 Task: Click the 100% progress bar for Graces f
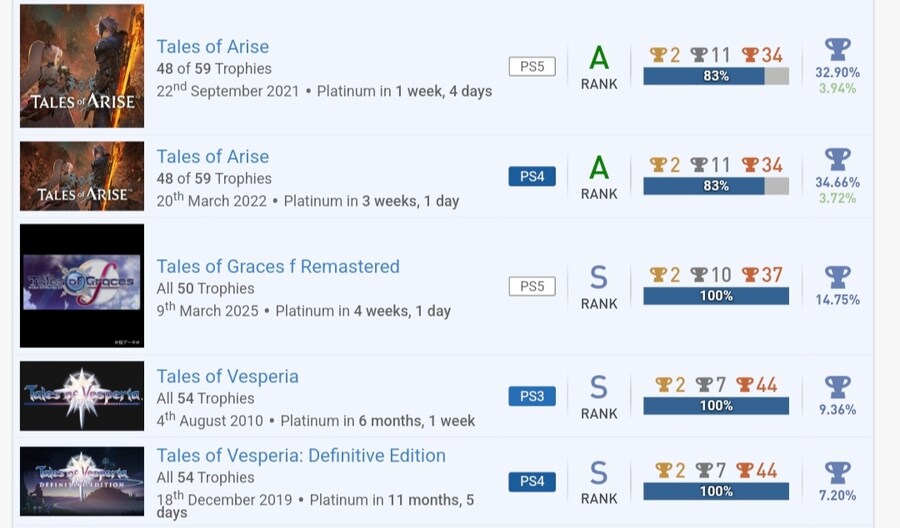tap(716, 296)
